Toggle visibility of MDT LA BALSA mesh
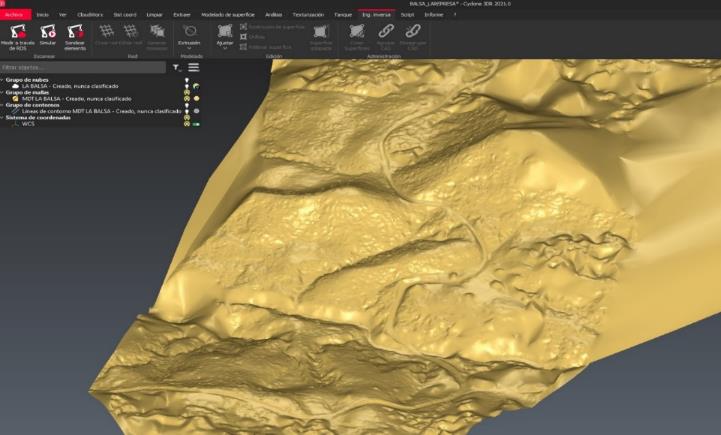This screenshot has width=721, height=435. coord(186,99)
